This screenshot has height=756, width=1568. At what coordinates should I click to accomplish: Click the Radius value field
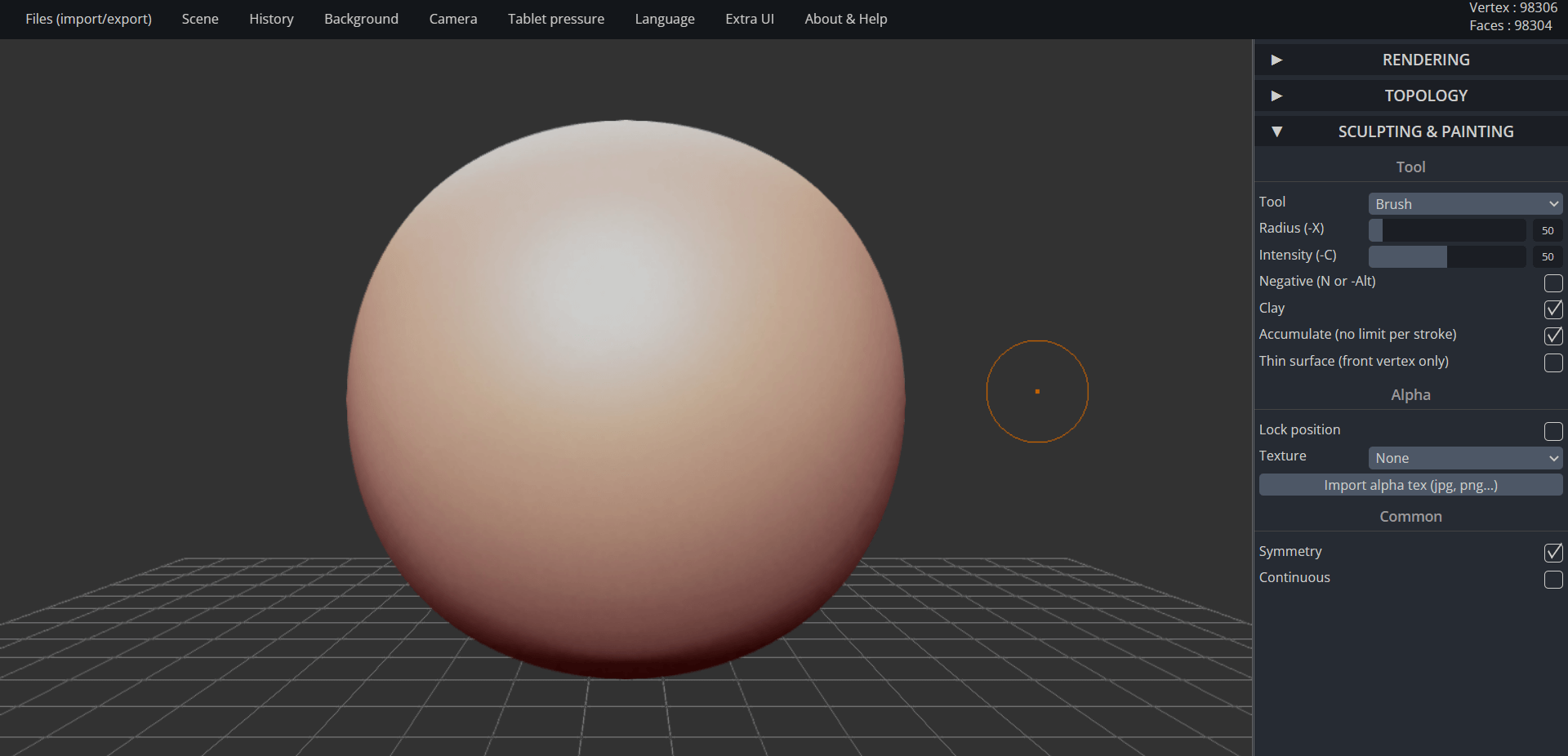(x=1548, y=230)
